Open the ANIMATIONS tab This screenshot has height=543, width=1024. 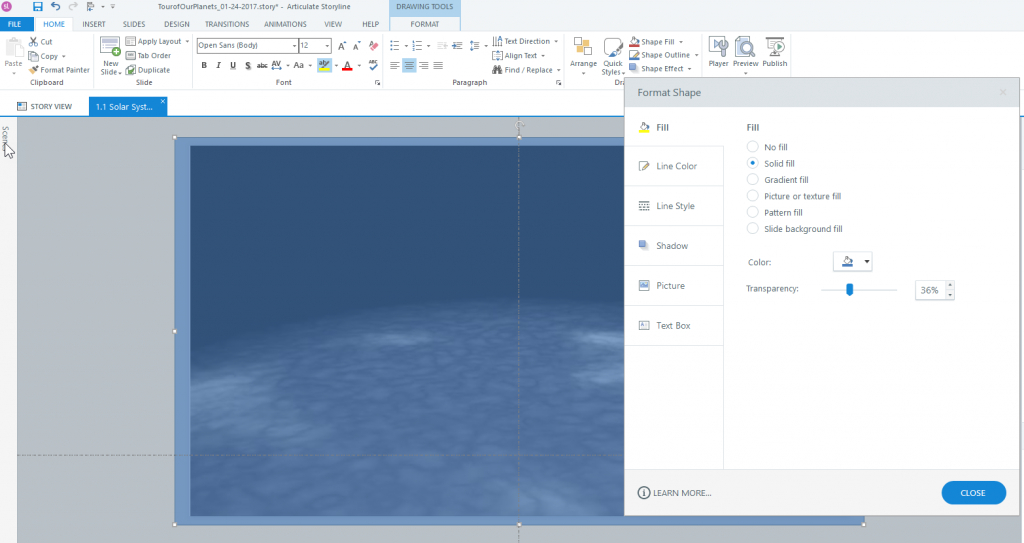pos(285,24)
